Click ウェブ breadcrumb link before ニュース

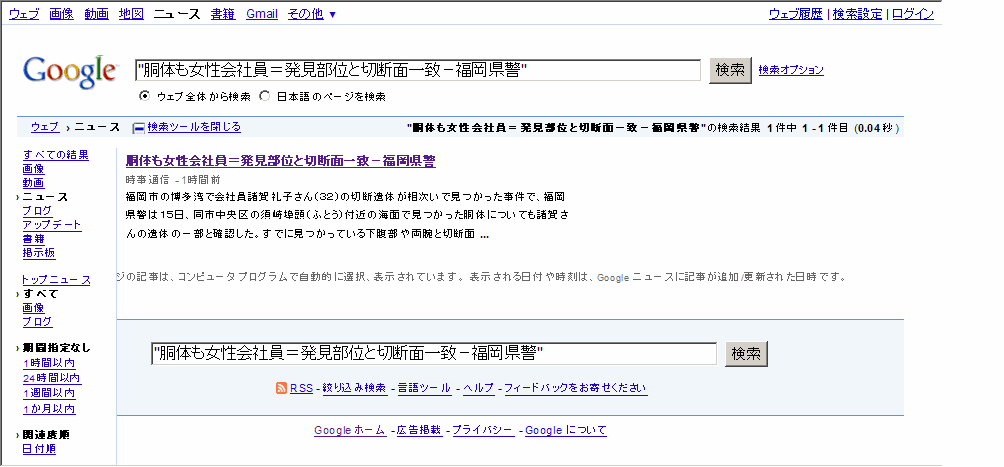point(45,127)
